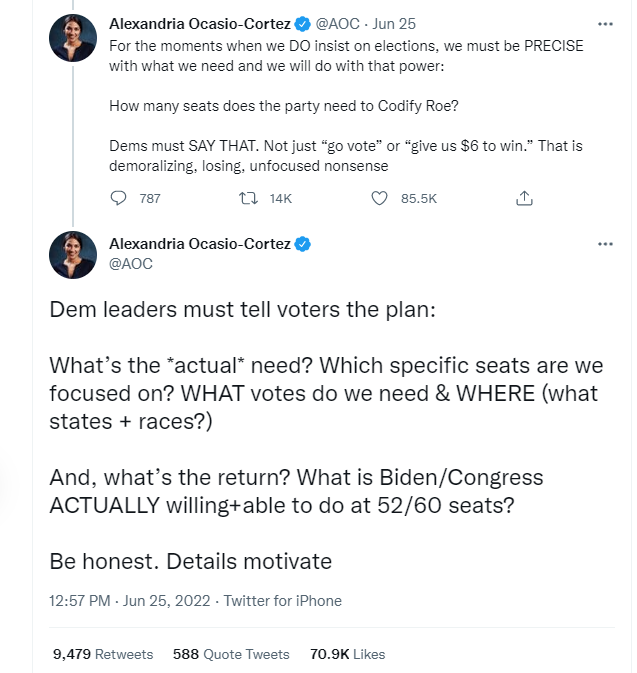This screenshot has height=673, width=637.
Task: Click the Twitter for iPhone source link
Action: [282, 601]
